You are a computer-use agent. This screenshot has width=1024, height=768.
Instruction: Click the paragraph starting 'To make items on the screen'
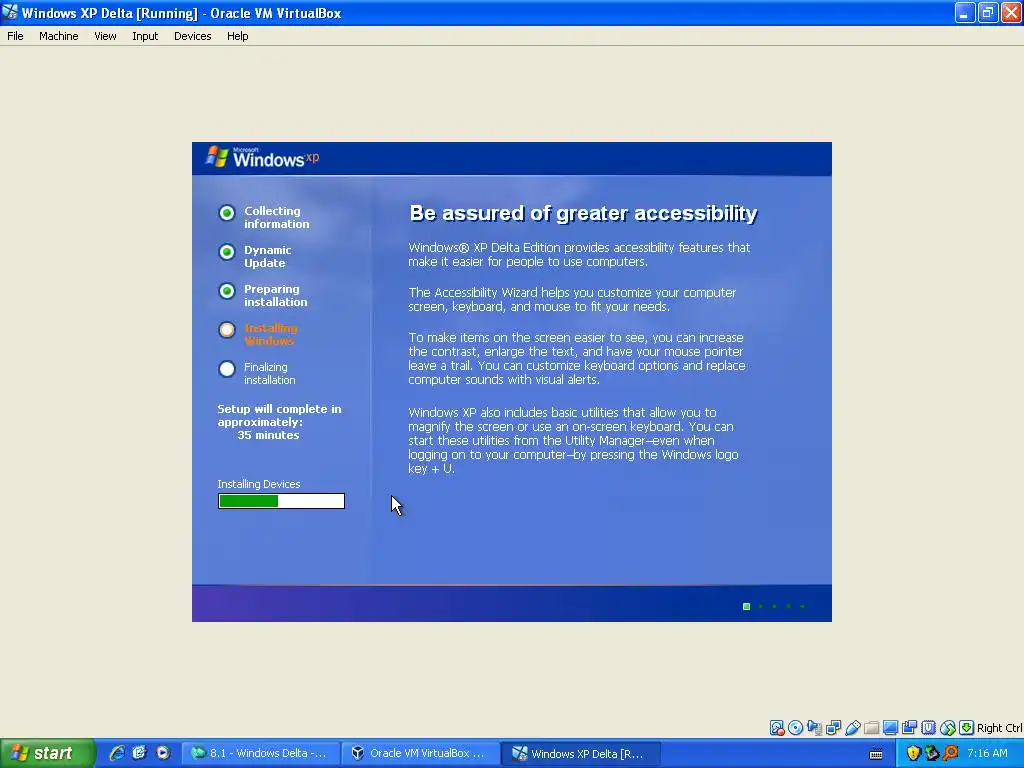coord(577,359)
